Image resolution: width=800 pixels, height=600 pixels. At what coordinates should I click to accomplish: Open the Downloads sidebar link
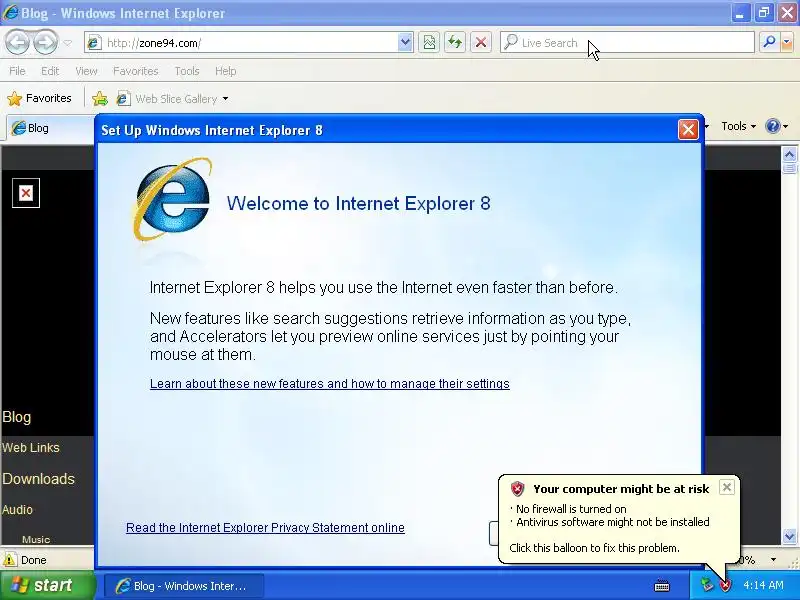[x=38, y=479]
